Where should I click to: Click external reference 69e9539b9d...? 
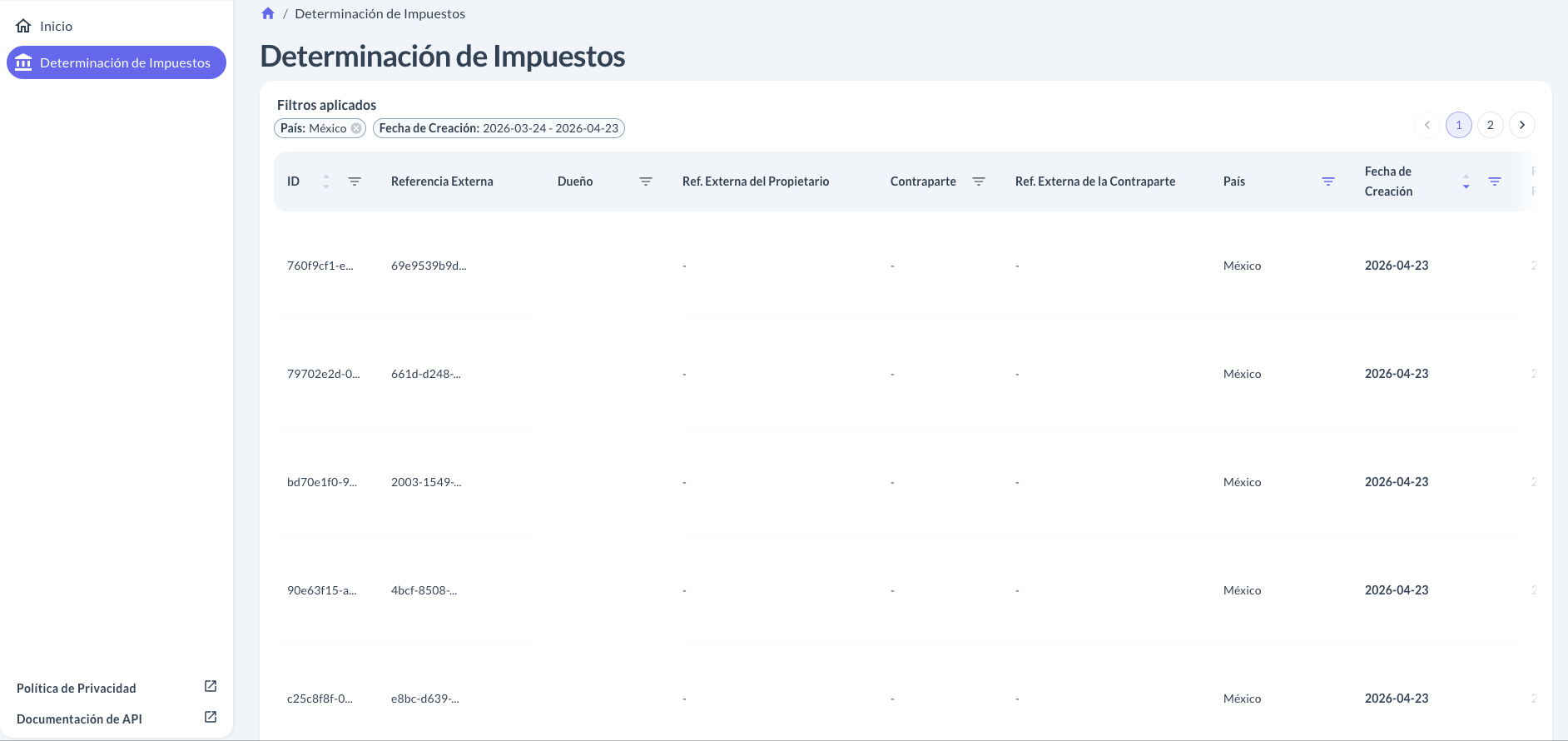[x=429, y=266]
